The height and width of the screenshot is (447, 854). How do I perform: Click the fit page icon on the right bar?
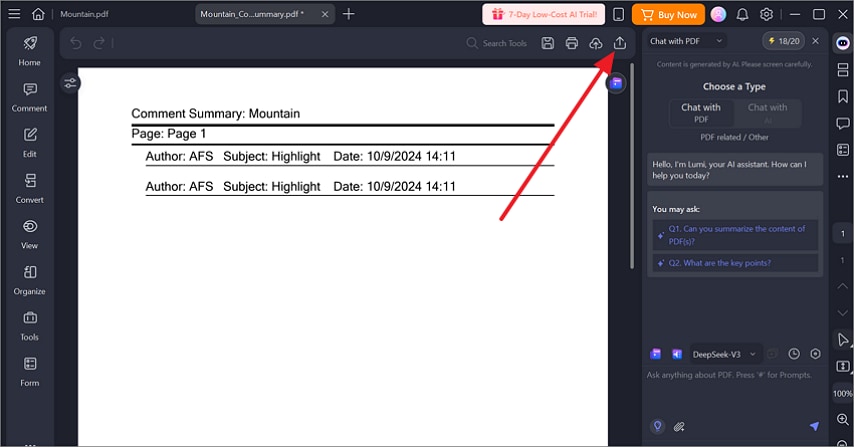[x=843, y=366]
